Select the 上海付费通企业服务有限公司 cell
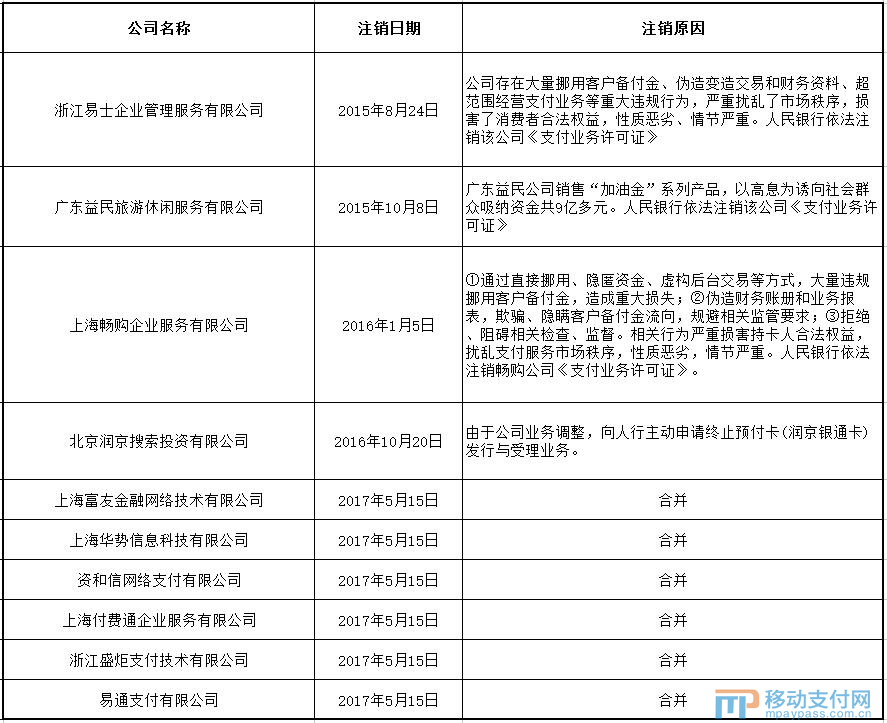Viewport: 887px width, 723px height. [159, 620]
